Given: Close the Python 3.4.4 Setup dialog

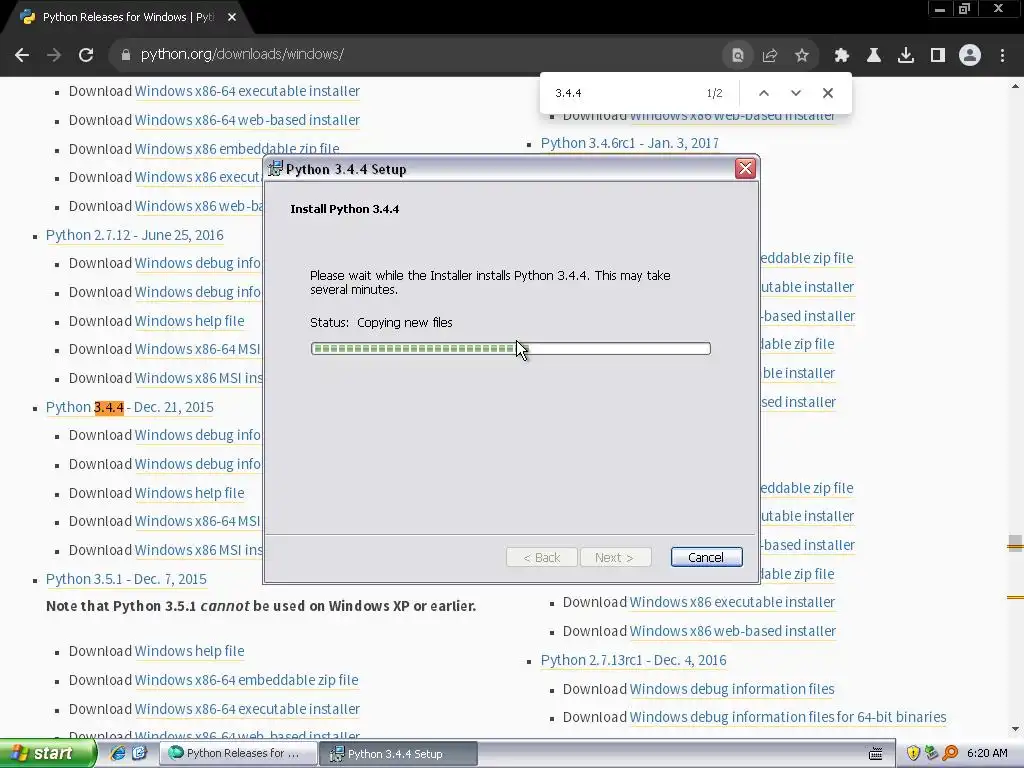Looking at the screenshot, I should click(745, 169).
